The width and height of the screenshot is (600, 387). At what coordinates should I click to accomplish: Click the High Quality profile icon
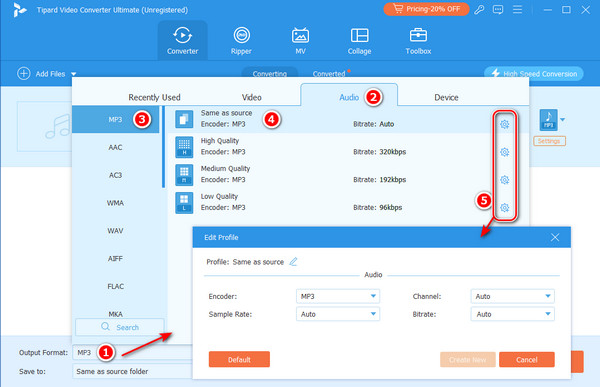point(184,147)
